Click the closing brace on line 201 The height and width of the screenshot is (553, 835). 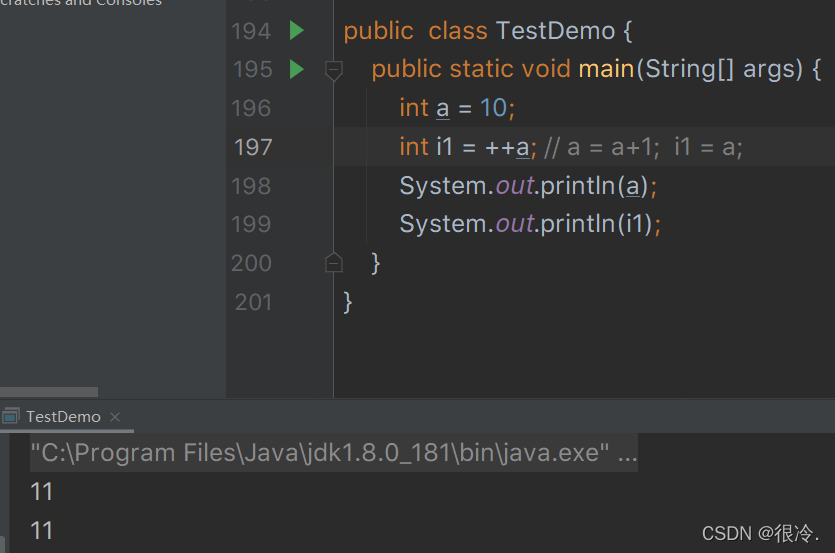tap(348, 302)
